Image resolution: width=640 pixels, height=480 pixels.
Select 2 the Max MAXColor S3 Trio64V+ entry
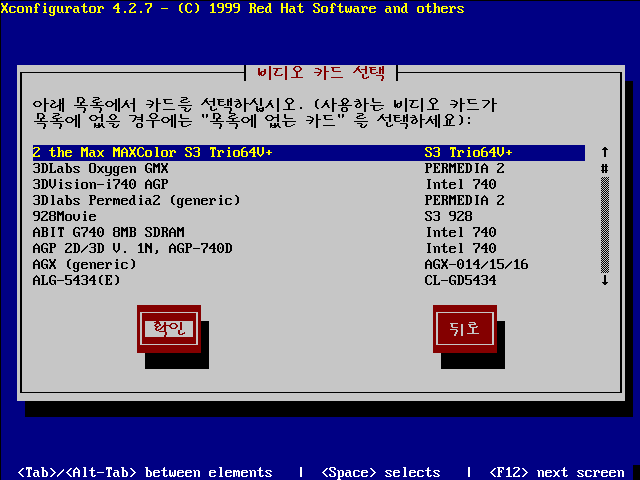tap(309, 153)
